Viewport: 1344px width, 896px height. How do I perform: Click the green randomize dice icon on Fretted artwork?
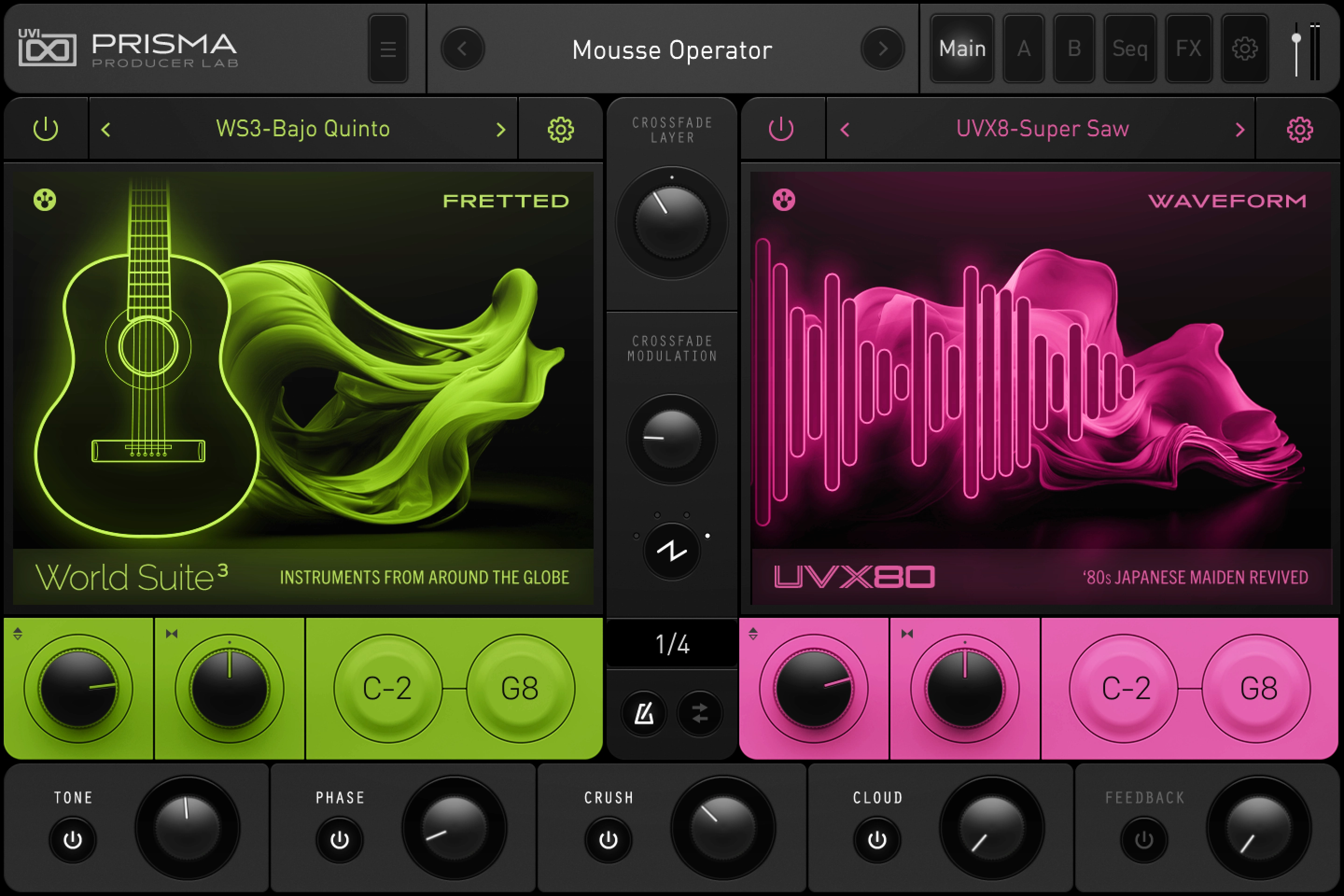[45, 200]
